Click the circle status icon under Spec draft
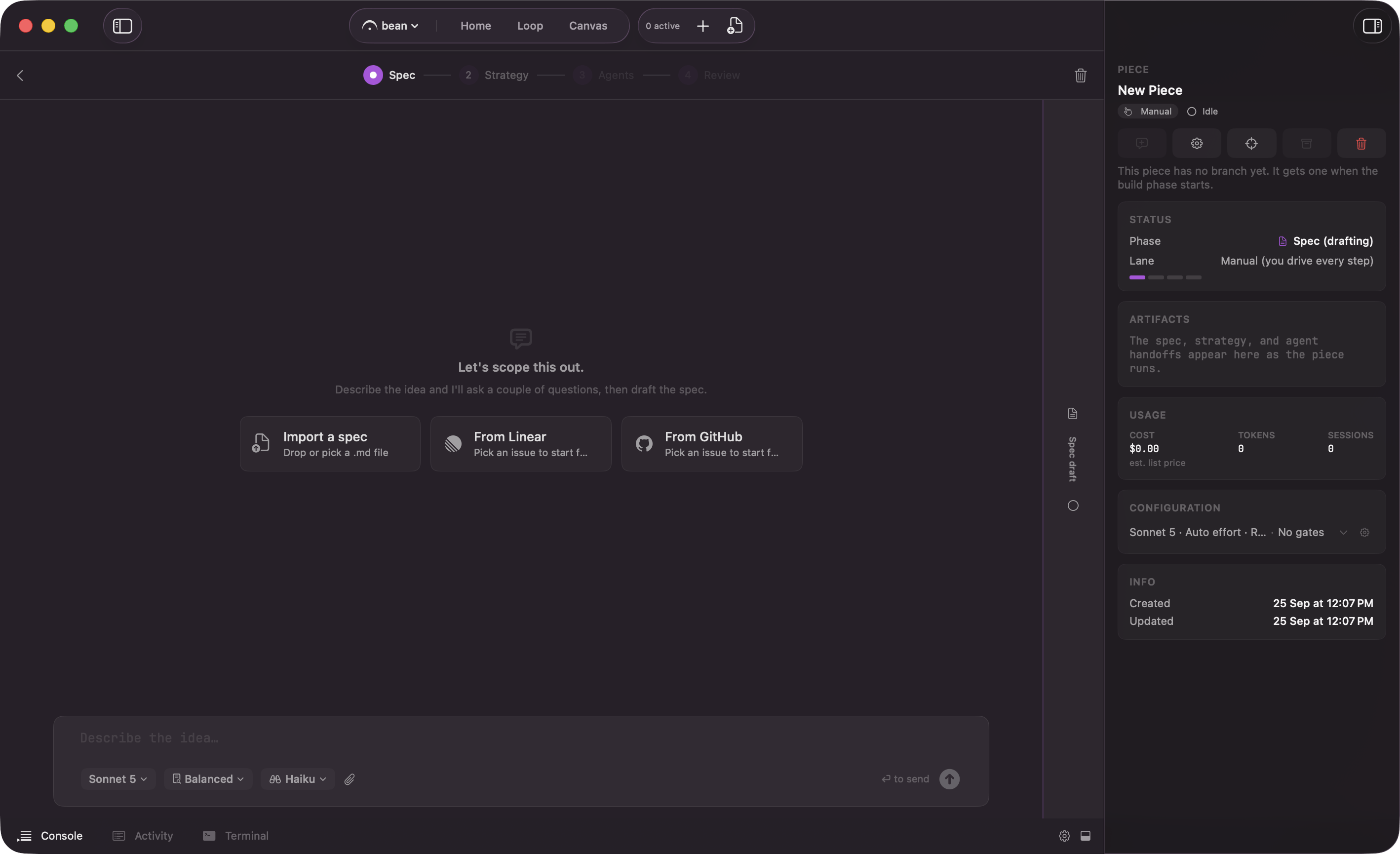 (x=1073, y=505)
